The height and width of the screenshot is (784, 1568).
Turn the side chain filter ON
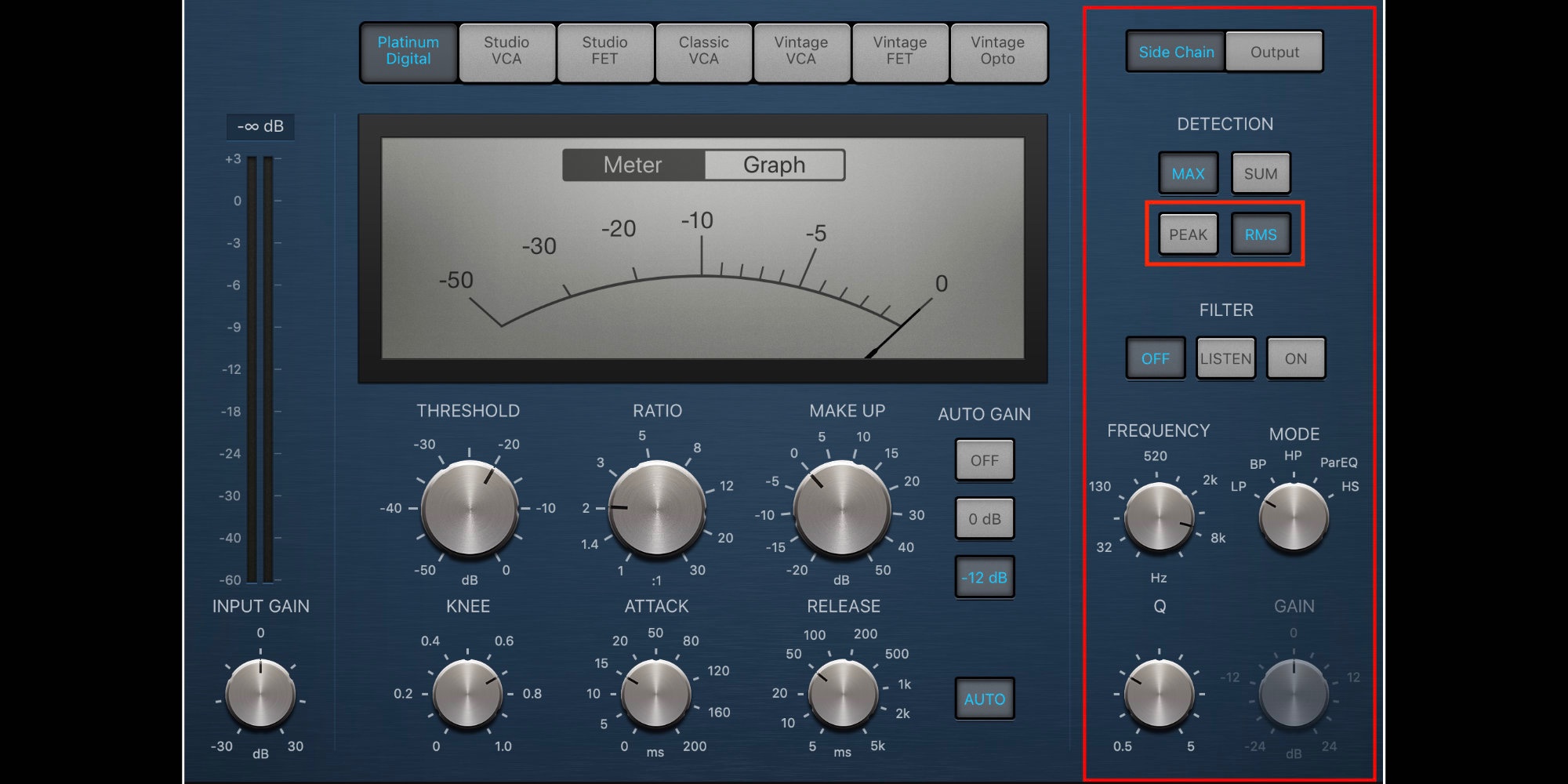click(1295, 358)
